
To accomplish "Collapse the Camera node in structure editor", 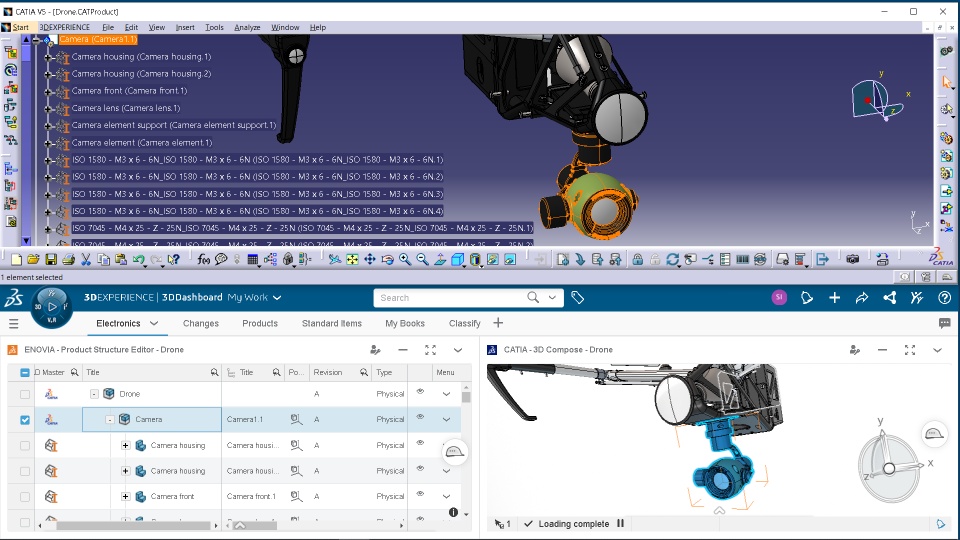I will (110, 420).
